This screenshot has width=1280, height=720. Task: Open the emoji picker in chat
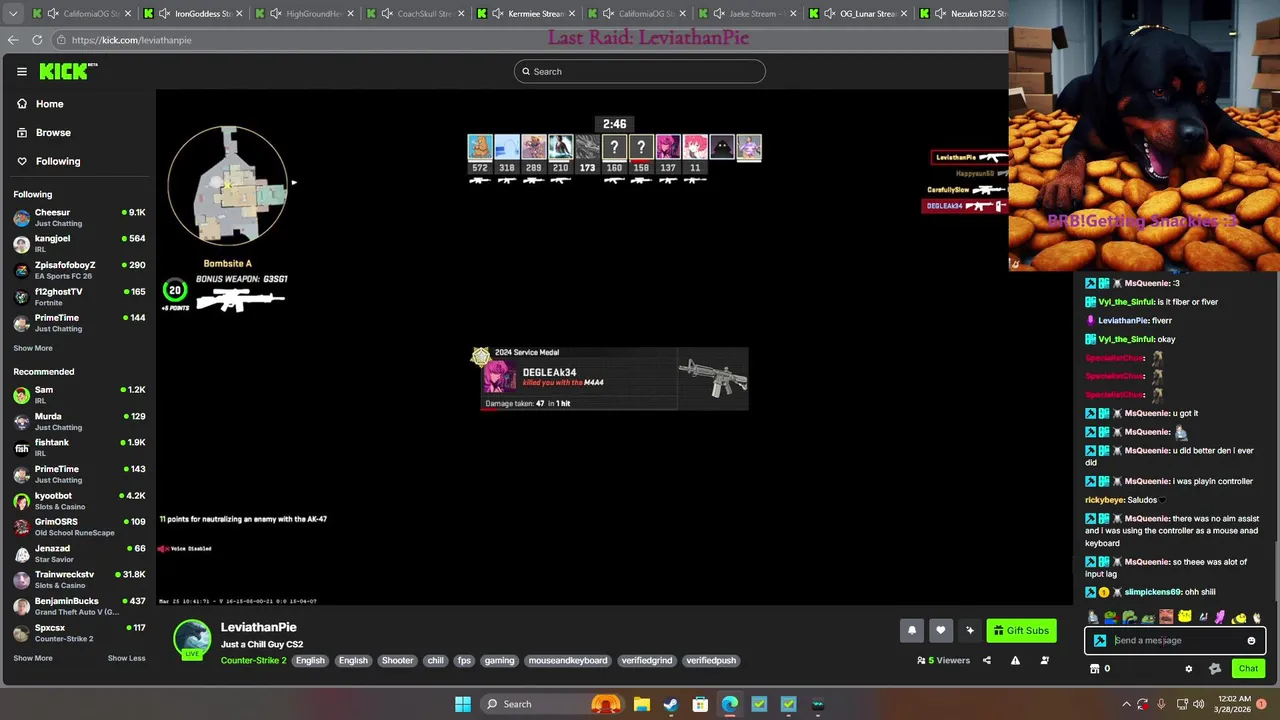(1251, 640)
